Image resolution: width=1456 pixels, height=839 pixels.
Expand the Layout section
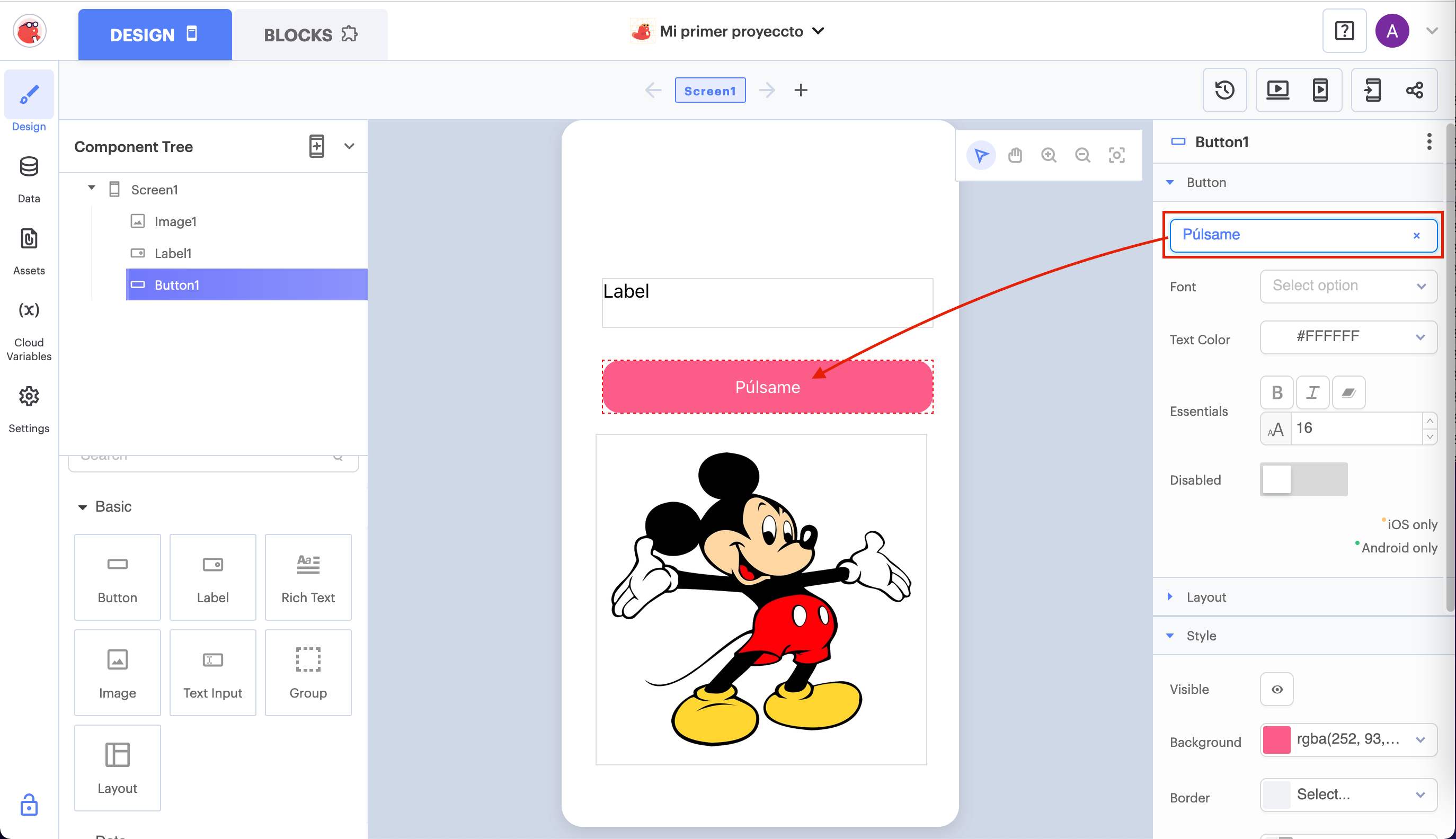[1206, 597]
